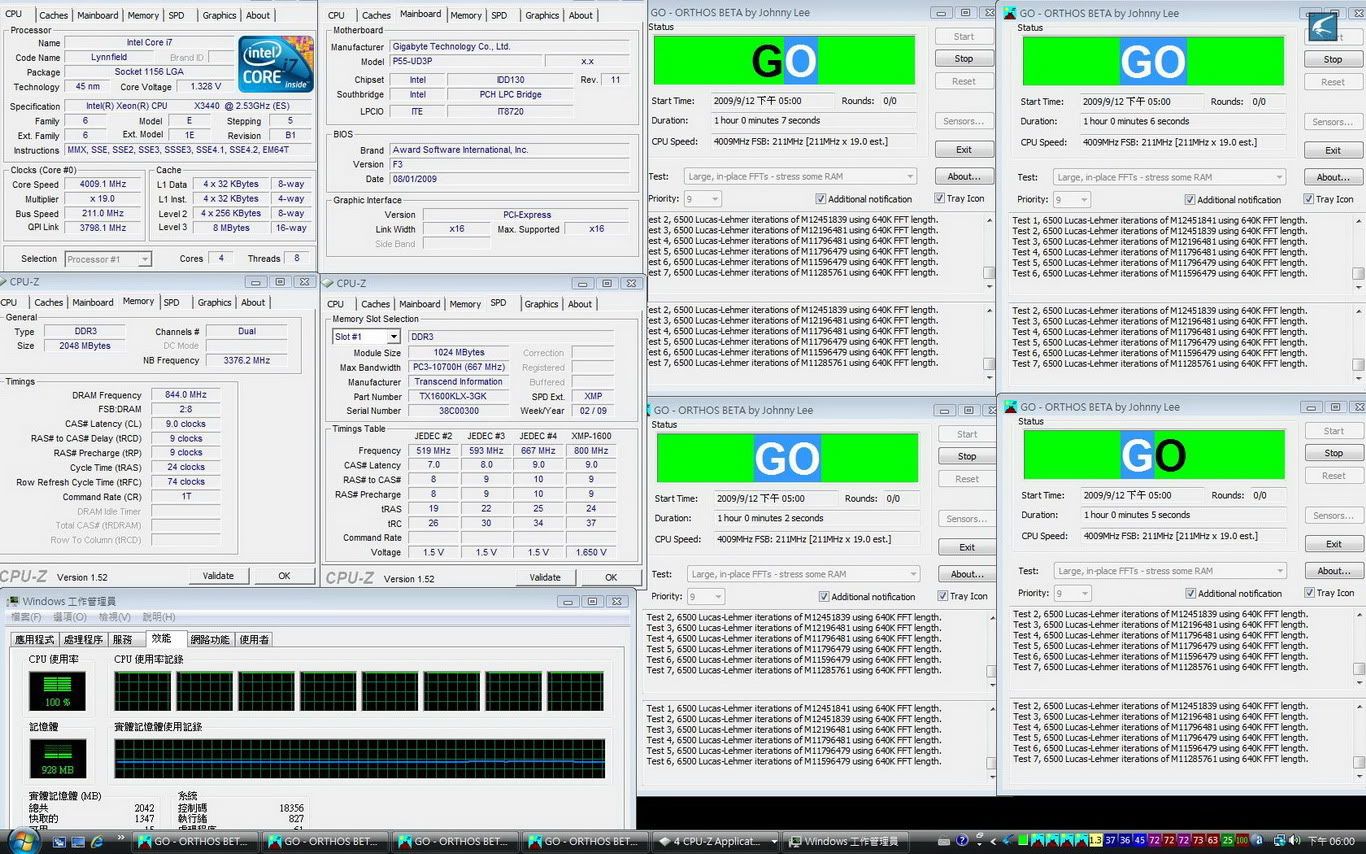Stop the ORTHOS test with 7 seconds duration

tap(964, 59)
